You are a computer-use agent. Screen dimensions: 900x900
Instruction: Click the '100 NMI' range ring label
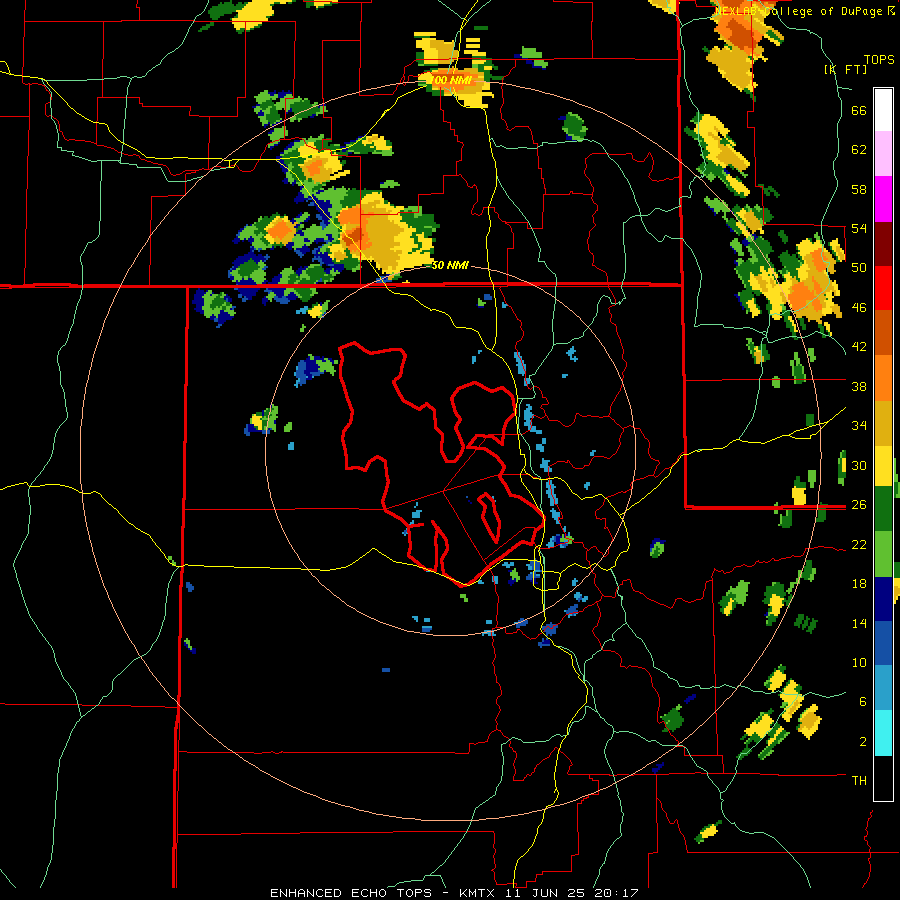(x=453, y=80)
